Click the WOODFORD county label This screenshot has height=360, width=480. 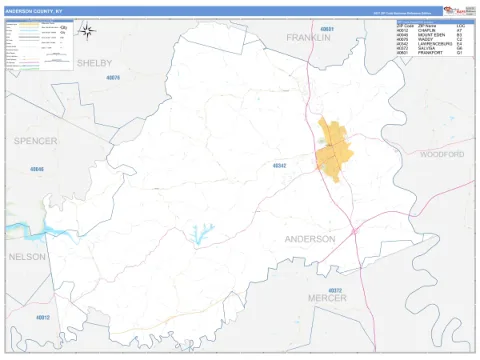442,154
